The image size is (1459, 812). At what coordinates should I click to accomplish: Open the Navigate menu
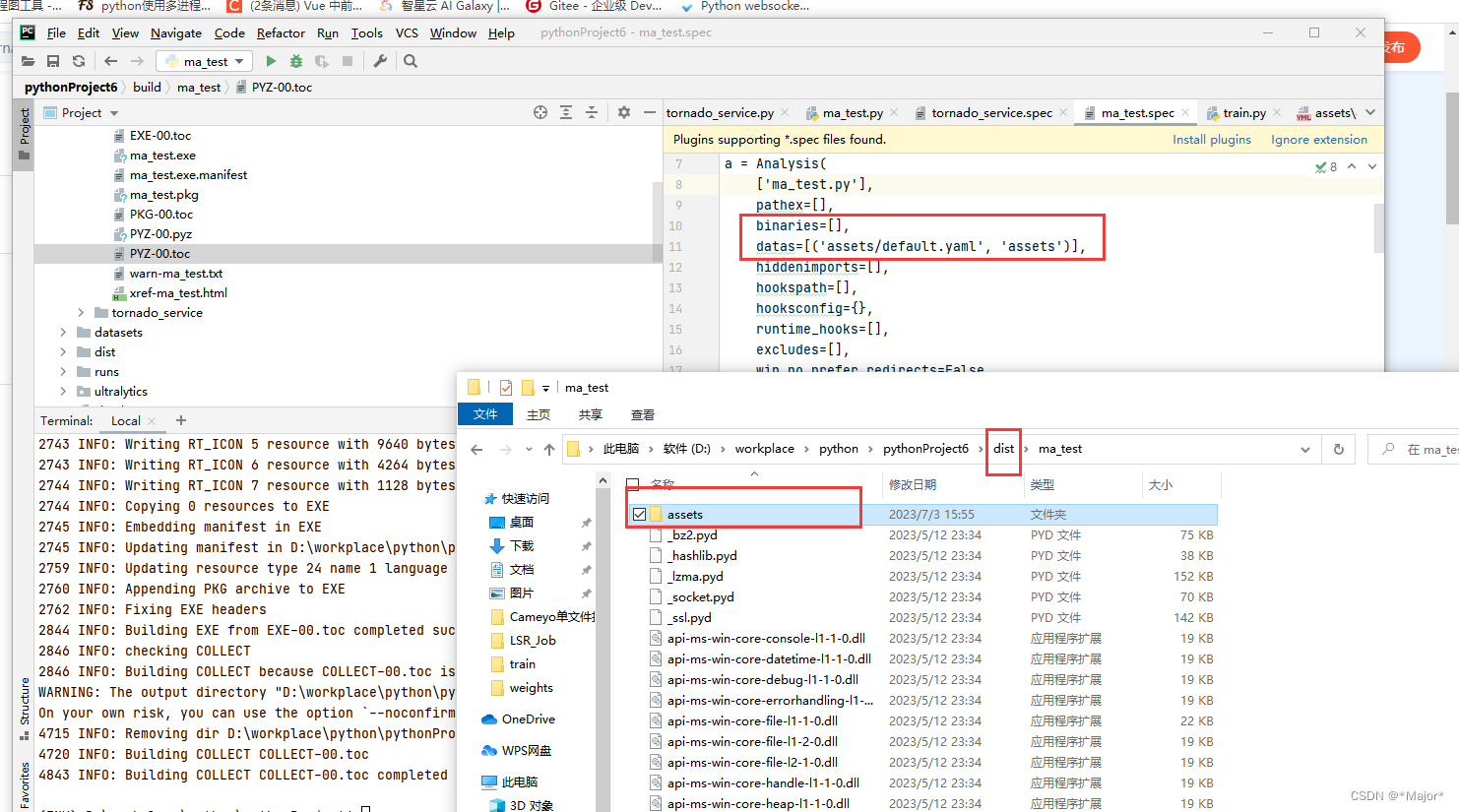(x=175, y=32)
